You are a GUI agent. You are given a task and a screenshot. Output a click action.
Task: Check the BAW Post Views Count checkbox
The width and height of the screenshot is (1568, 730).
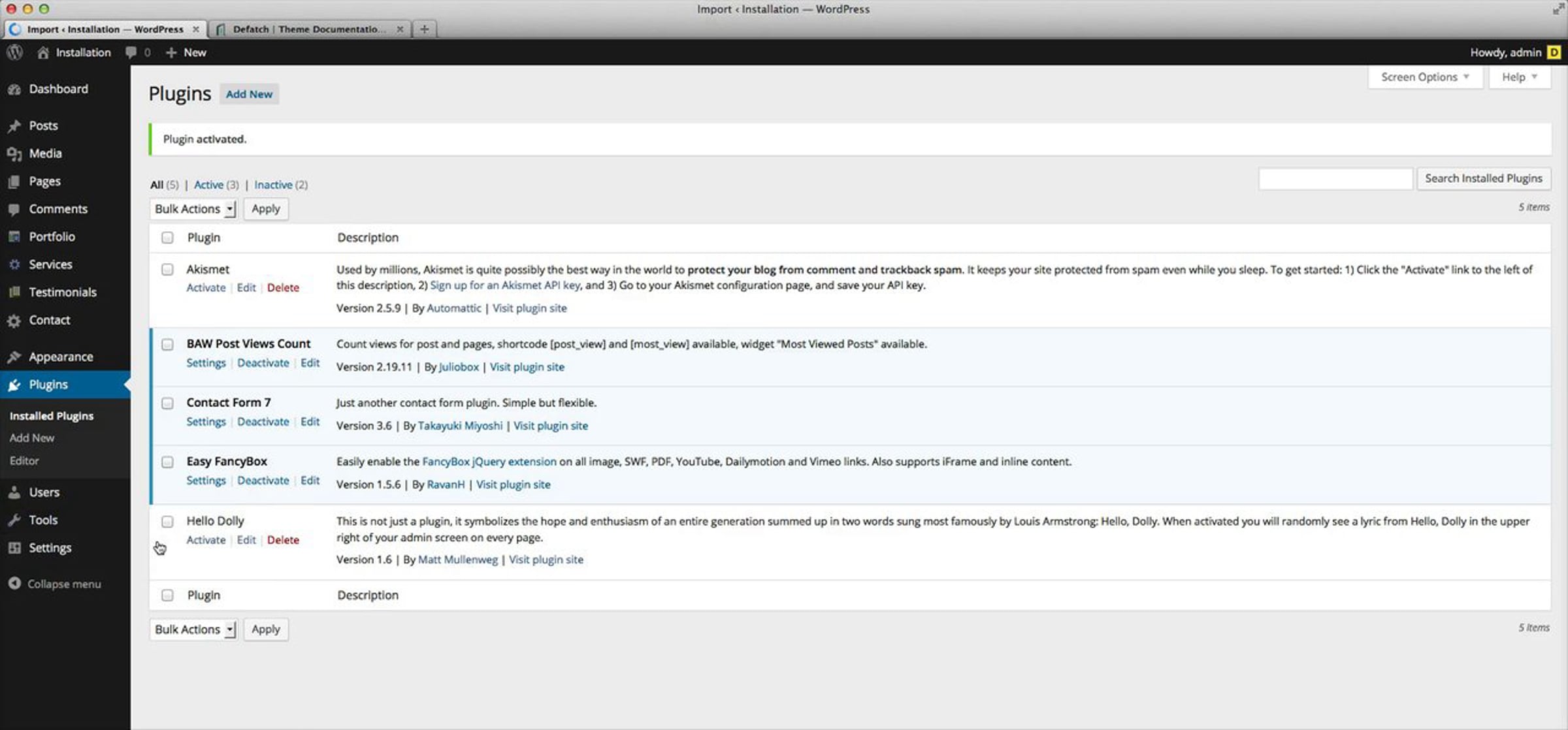point(167,344)
